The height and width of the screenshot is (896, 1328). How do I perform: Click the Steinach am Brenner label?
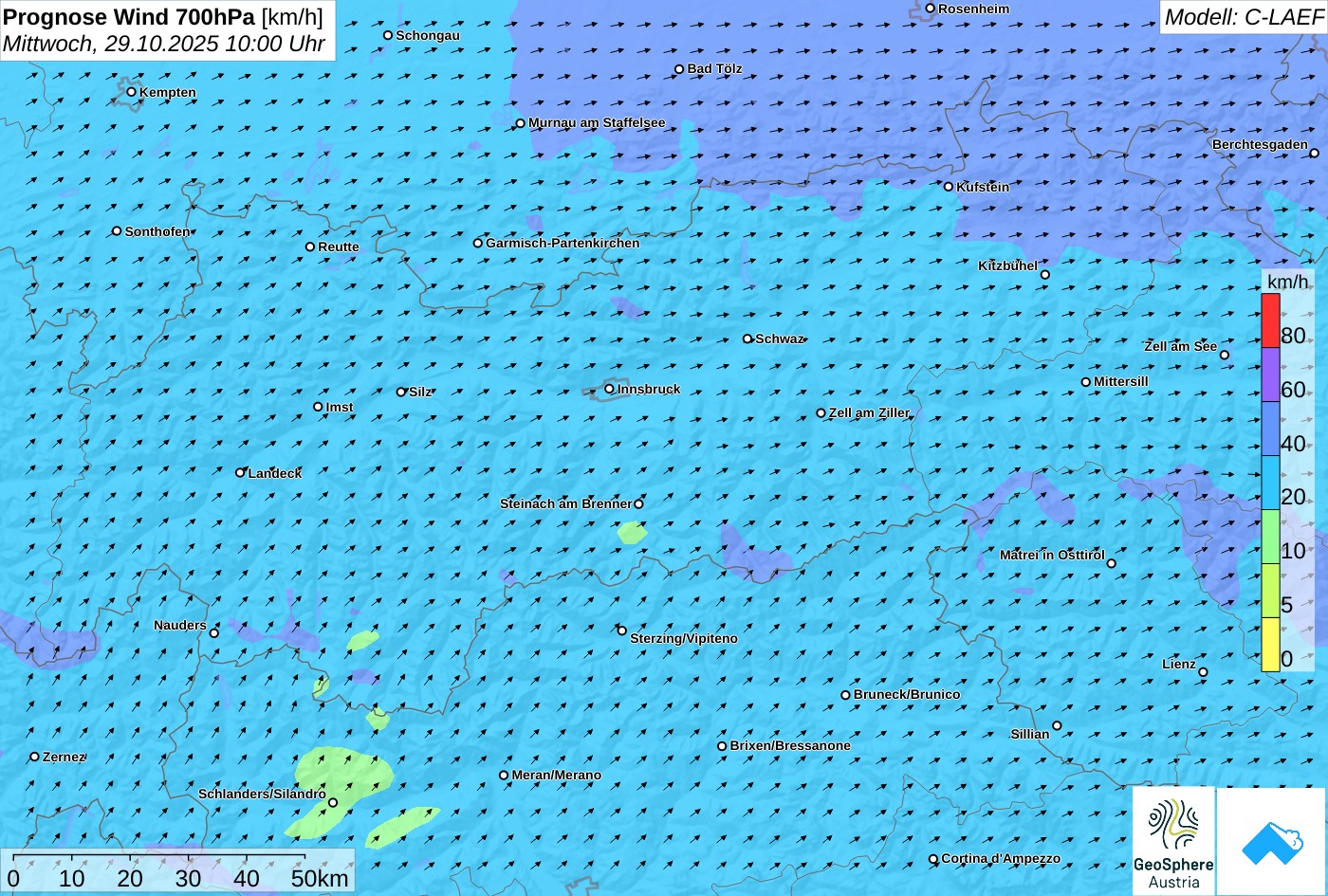click(x=565, y=503)
